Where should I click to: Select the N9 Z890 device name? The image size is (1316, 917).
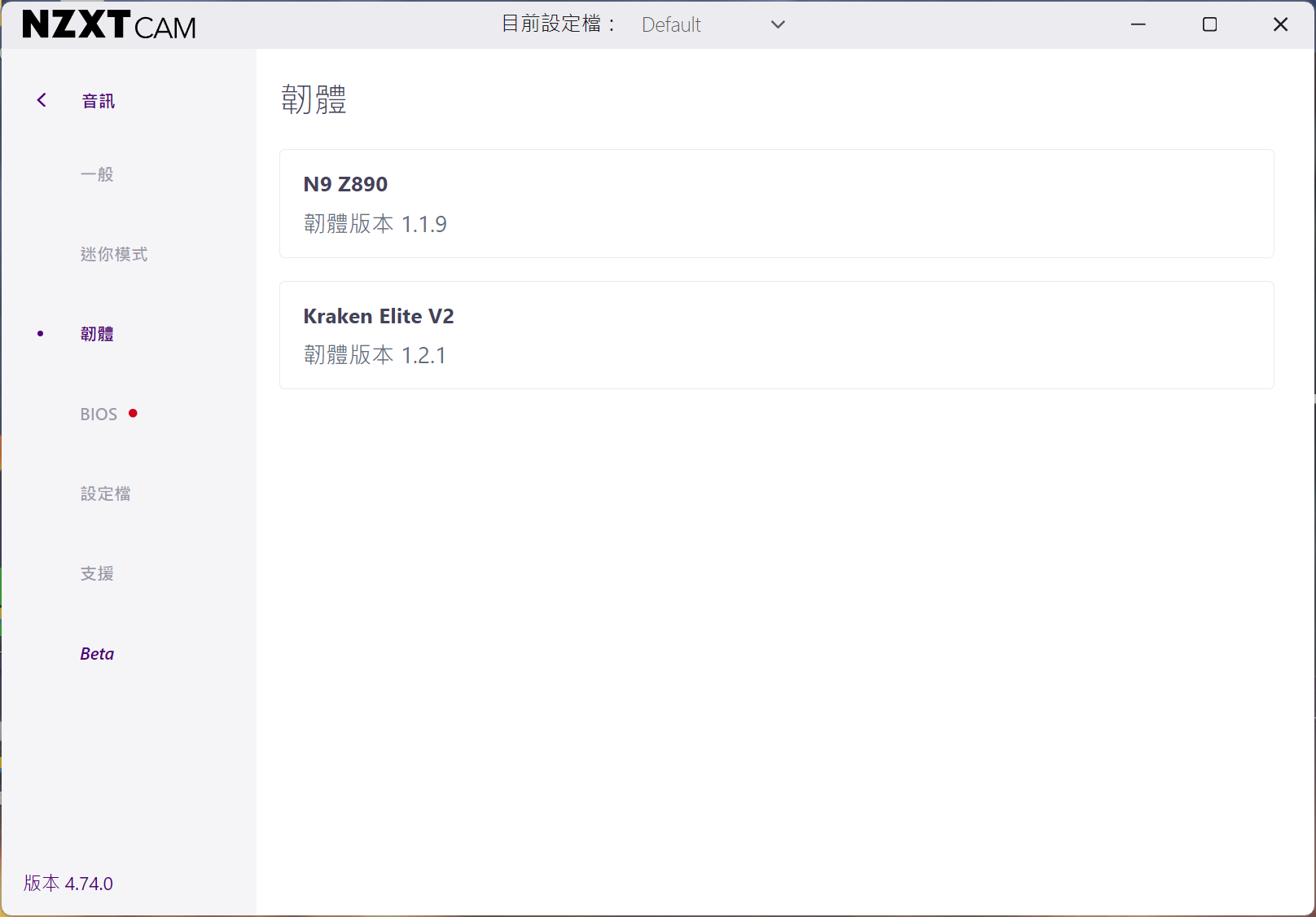click(345, 184)
